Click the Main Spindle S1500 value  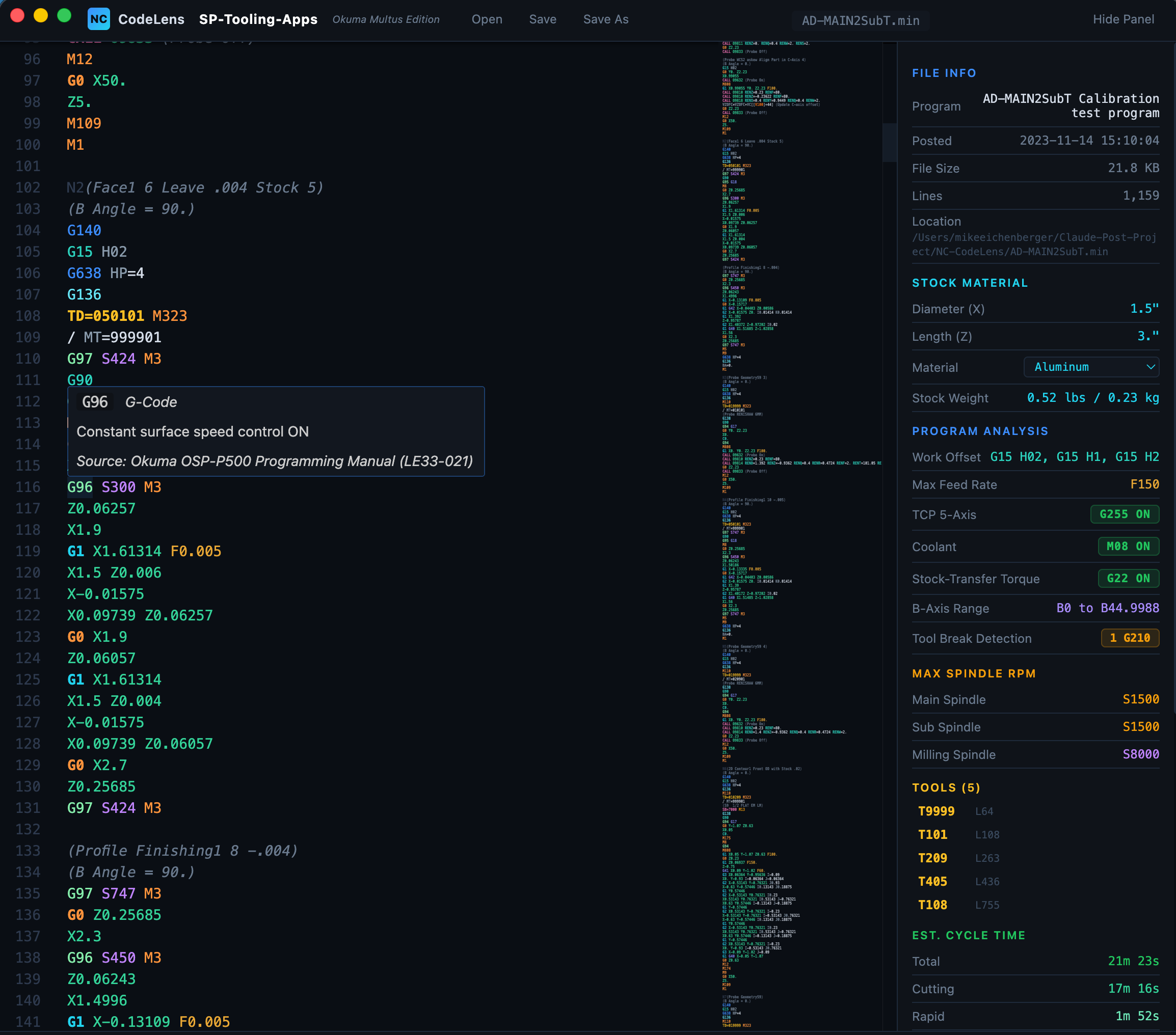[1140, 699]
